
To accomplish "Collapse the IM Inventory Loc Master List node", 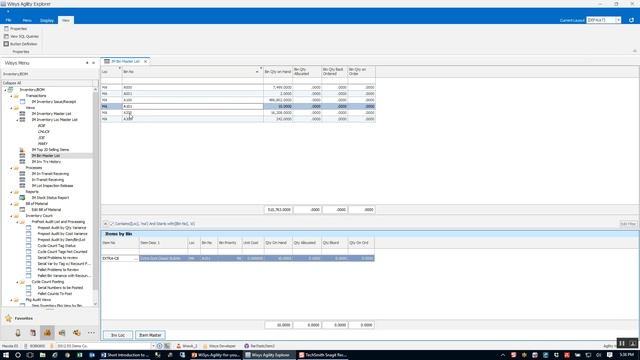I will 17,120.
